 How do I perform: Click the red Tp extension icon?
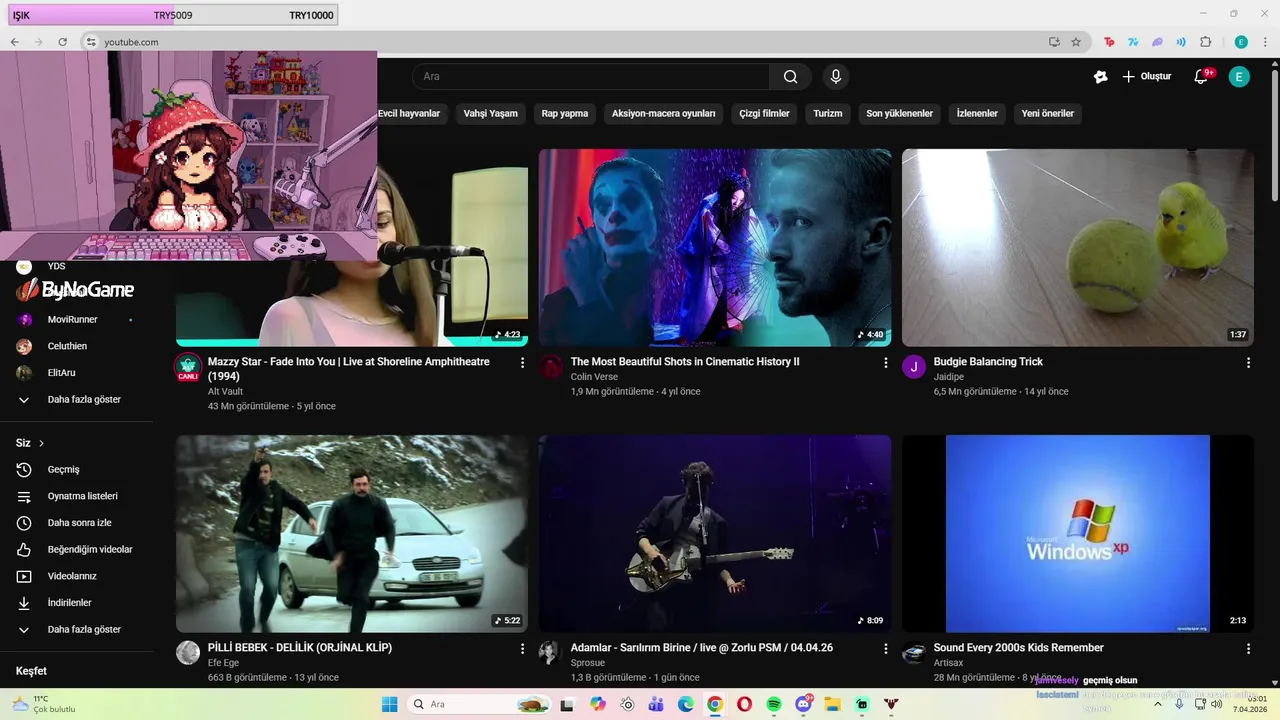(x=1109, y=42)
